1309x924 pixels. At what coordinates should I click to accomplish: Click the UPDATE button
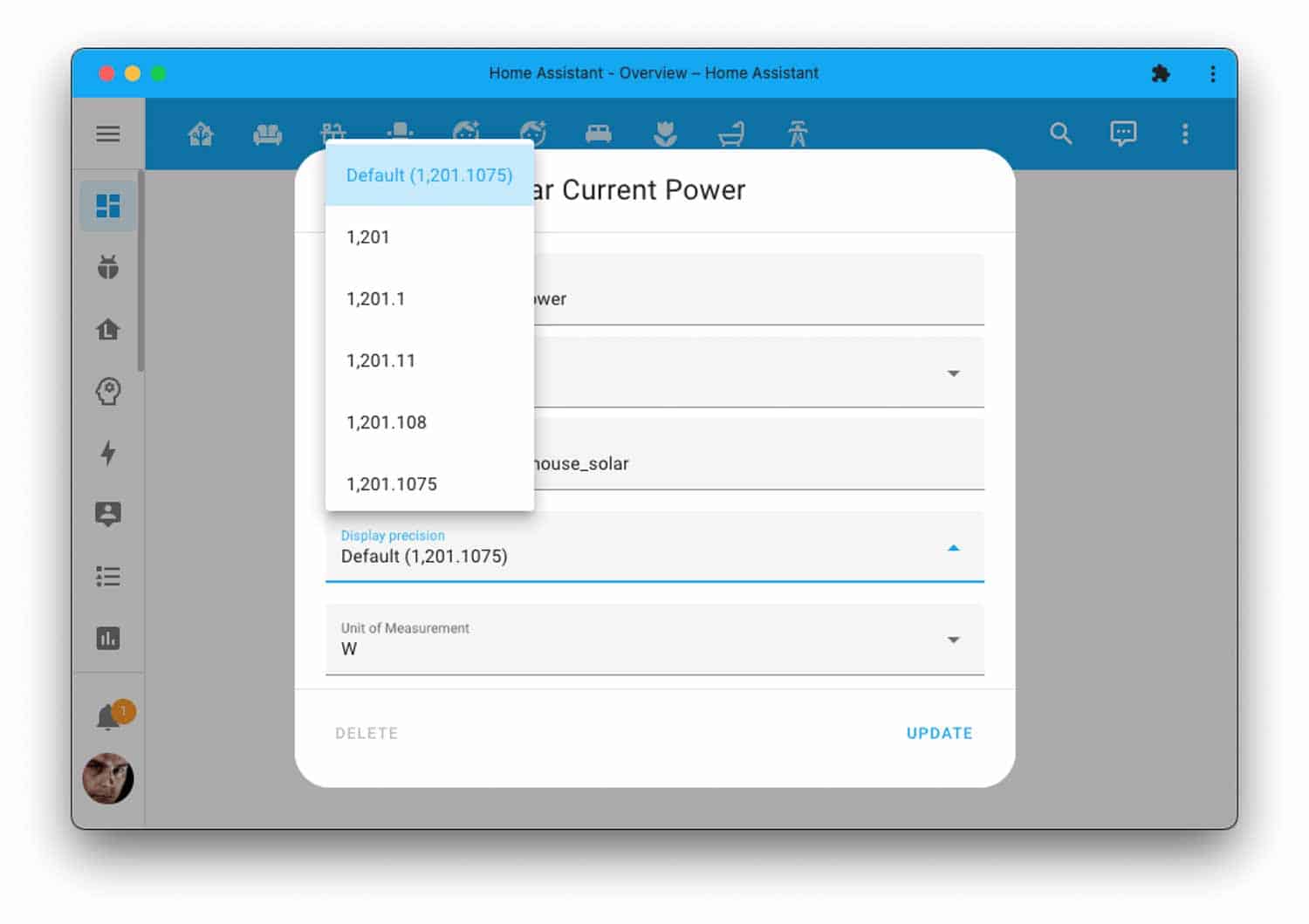point(939,733)
